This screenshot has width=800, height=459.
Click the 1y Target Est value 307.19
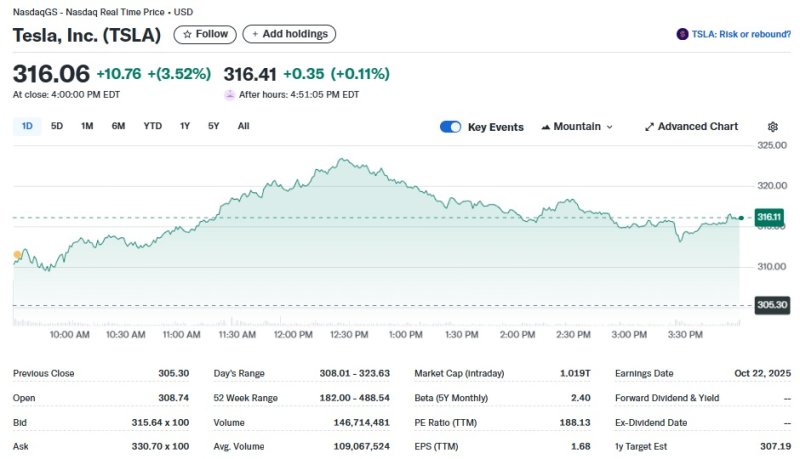coord(776,446)
